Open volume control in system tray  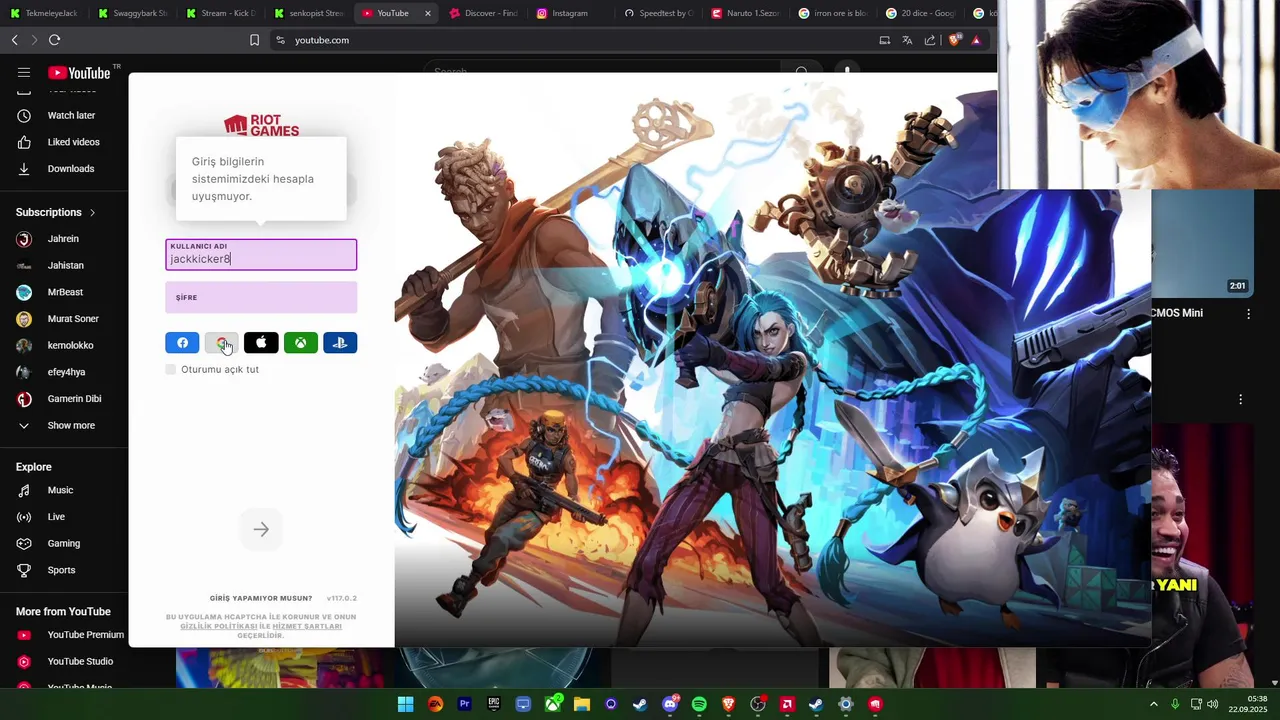tap(1213, 704)
